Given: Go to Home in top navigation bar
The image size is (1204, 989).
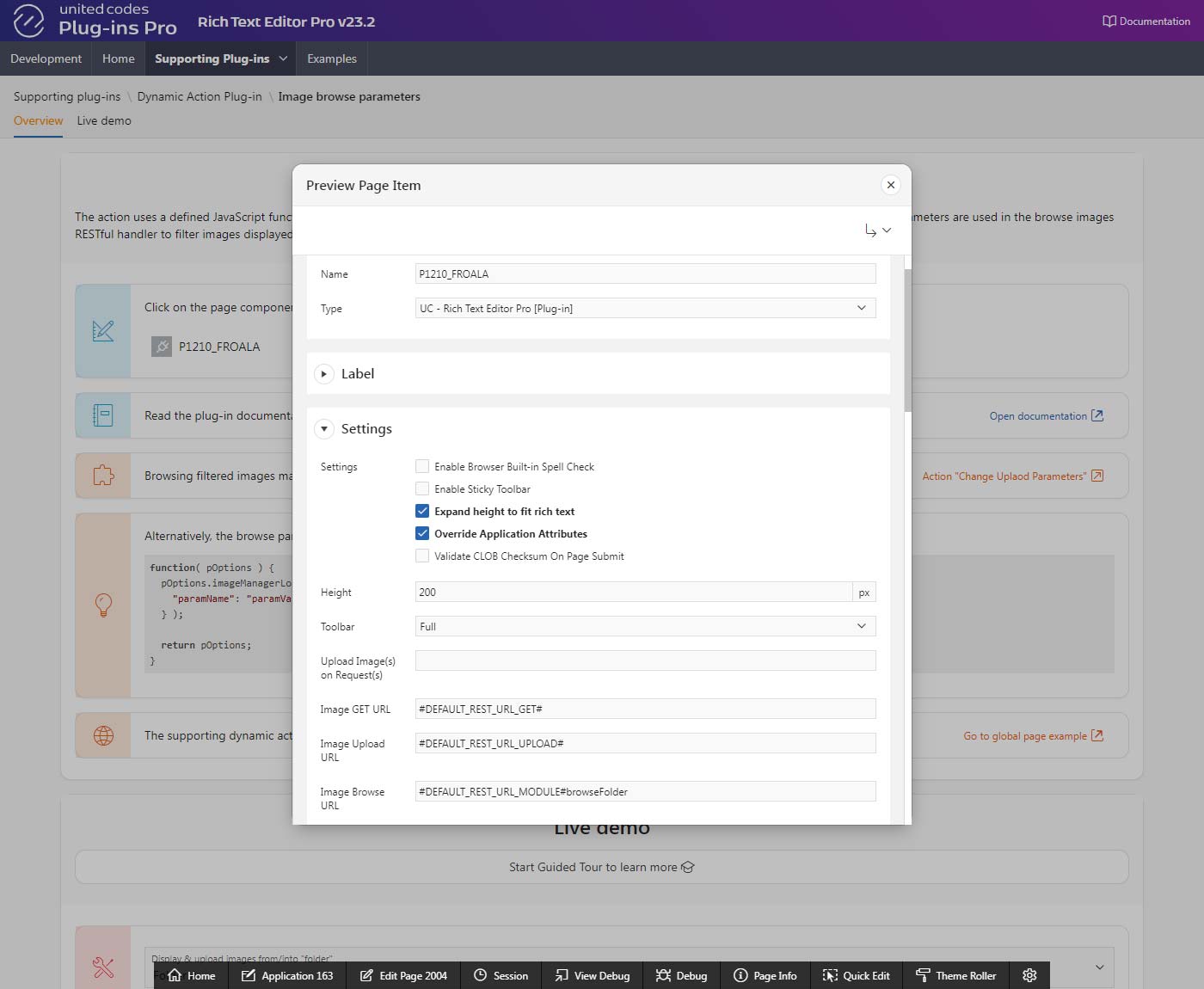Looking at the screenshot, I should tap(119, 58).
